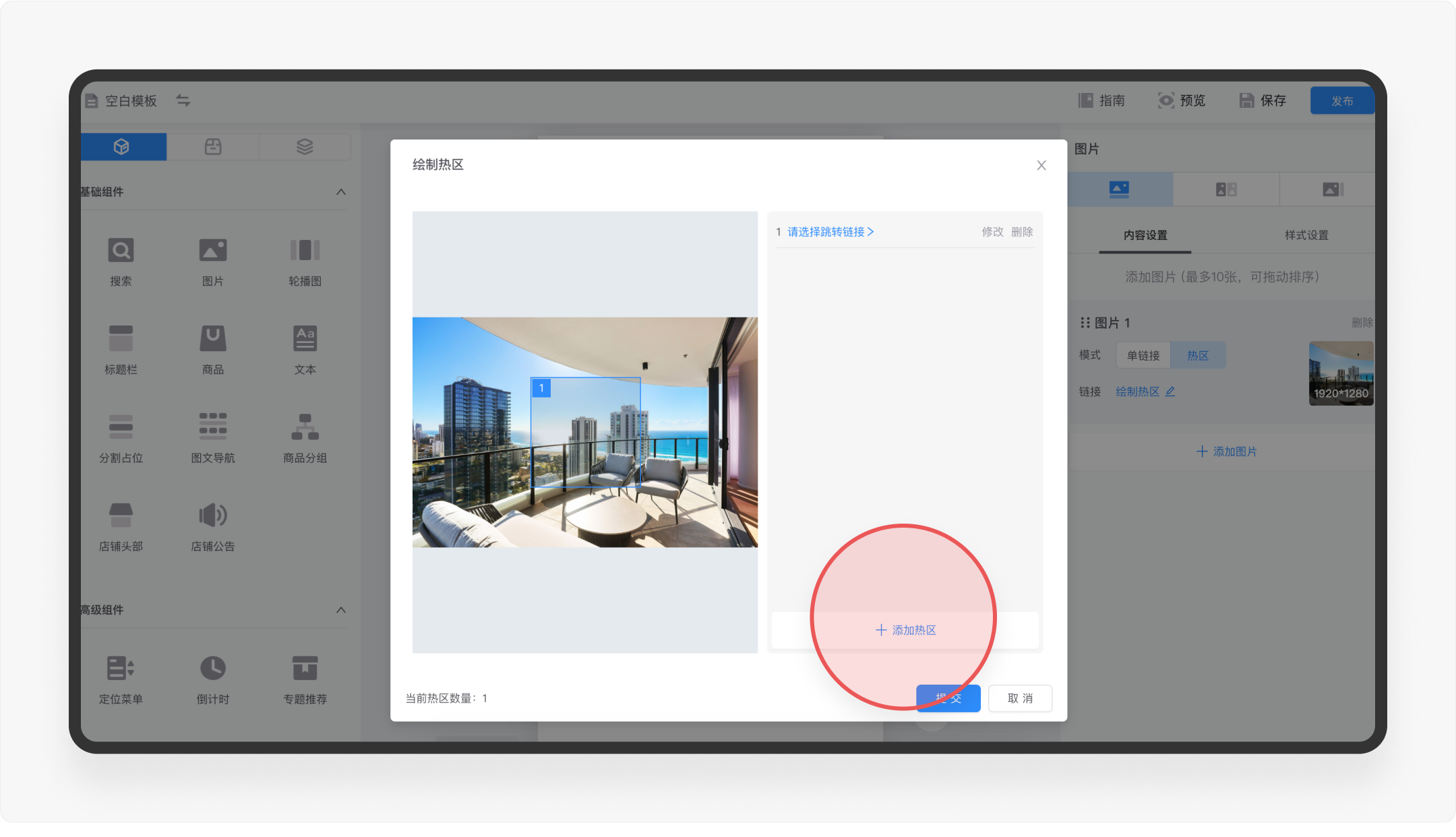The image size is (1456, 837).
Task: Select the Store header (店铺头部) component
Action: point(121,526)
